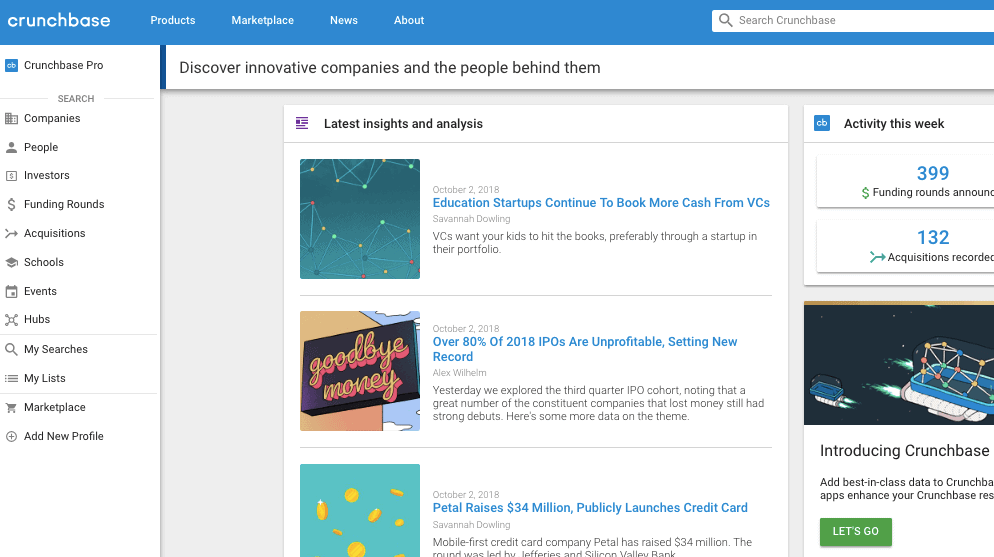Click the Funding Rounds dollar icon
Image resolution: width=994 pixels, height=557 pixels.
click(11, 204)
